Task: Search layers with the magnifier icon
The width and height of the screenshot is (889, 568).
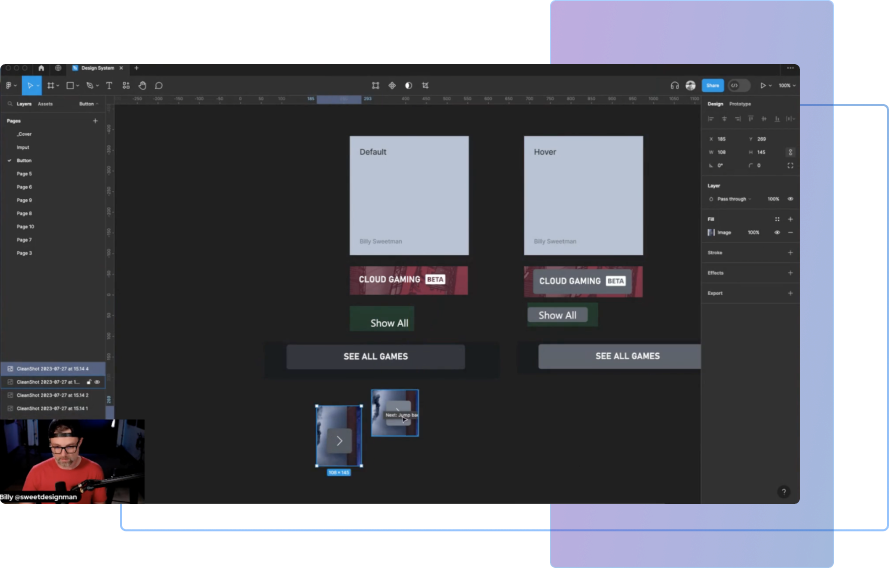Action: (x=10, y=104)
